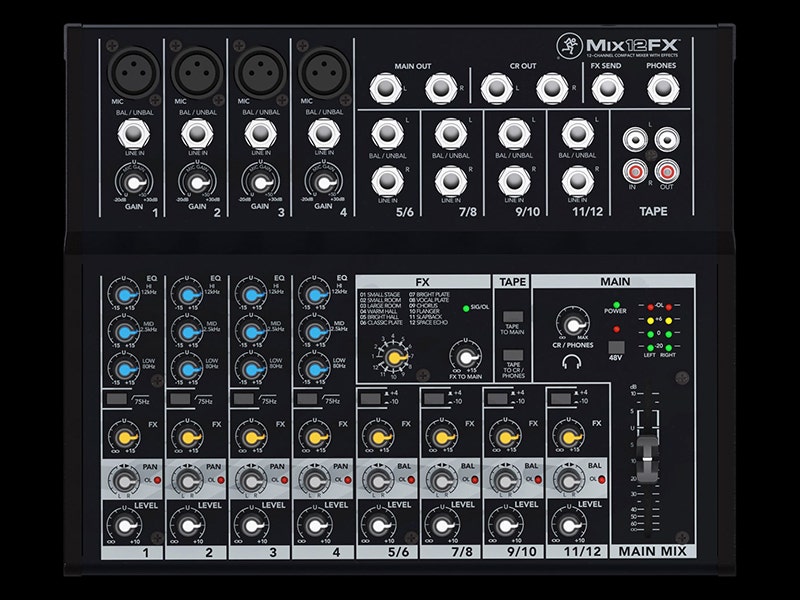The height and width of the screenshot is (600, 800).
Task: Click channel 2 PAN knob
Action: tap(188, 482)
